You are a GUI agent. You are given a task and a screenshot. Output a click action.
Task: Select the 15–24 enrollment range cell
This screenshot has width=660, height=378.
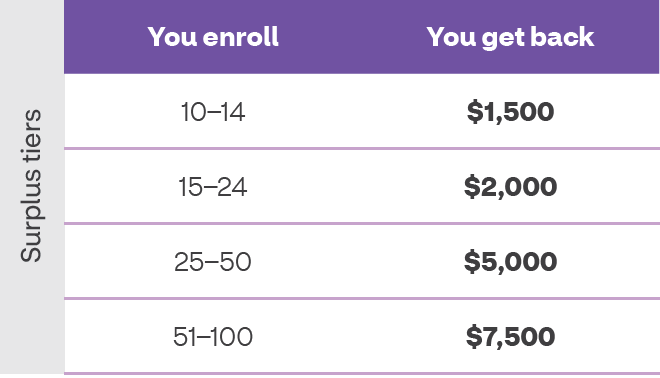[x=213, y=187]
